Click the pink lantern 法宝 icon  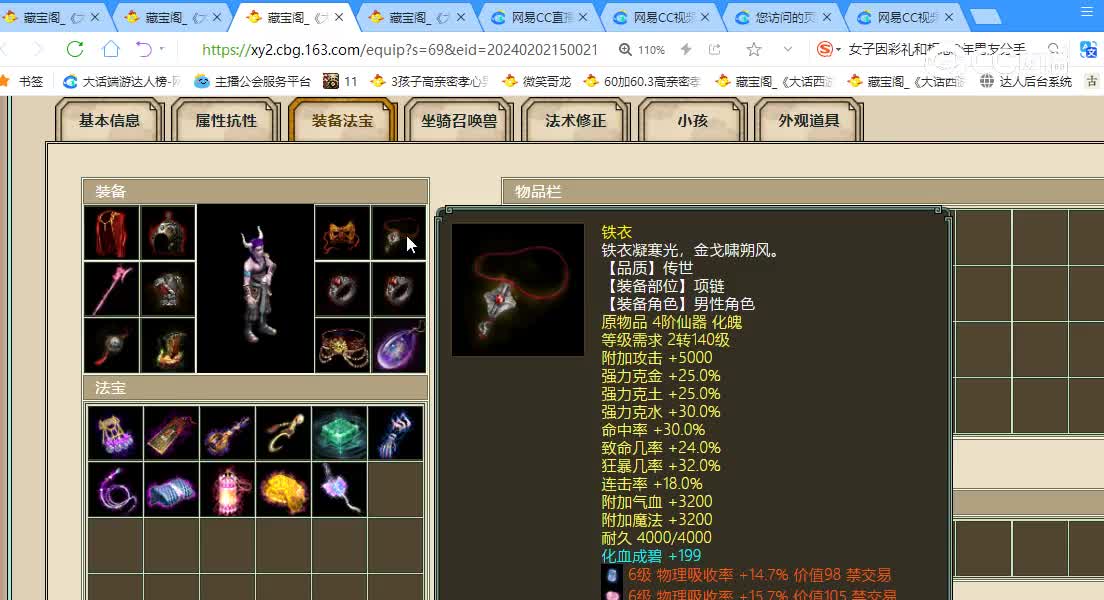pyautogui.click(x=227, y=489)
